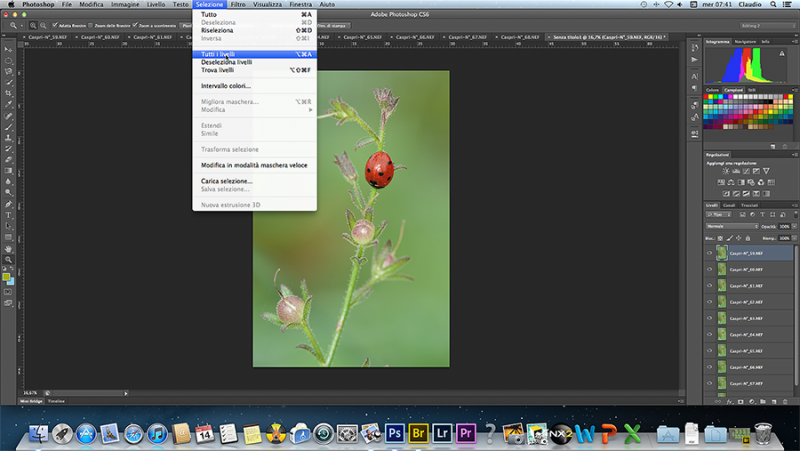This screenshot has width=800, height=451.
Task: Delete layer using the trash icon
Action: tap(785, 402)
